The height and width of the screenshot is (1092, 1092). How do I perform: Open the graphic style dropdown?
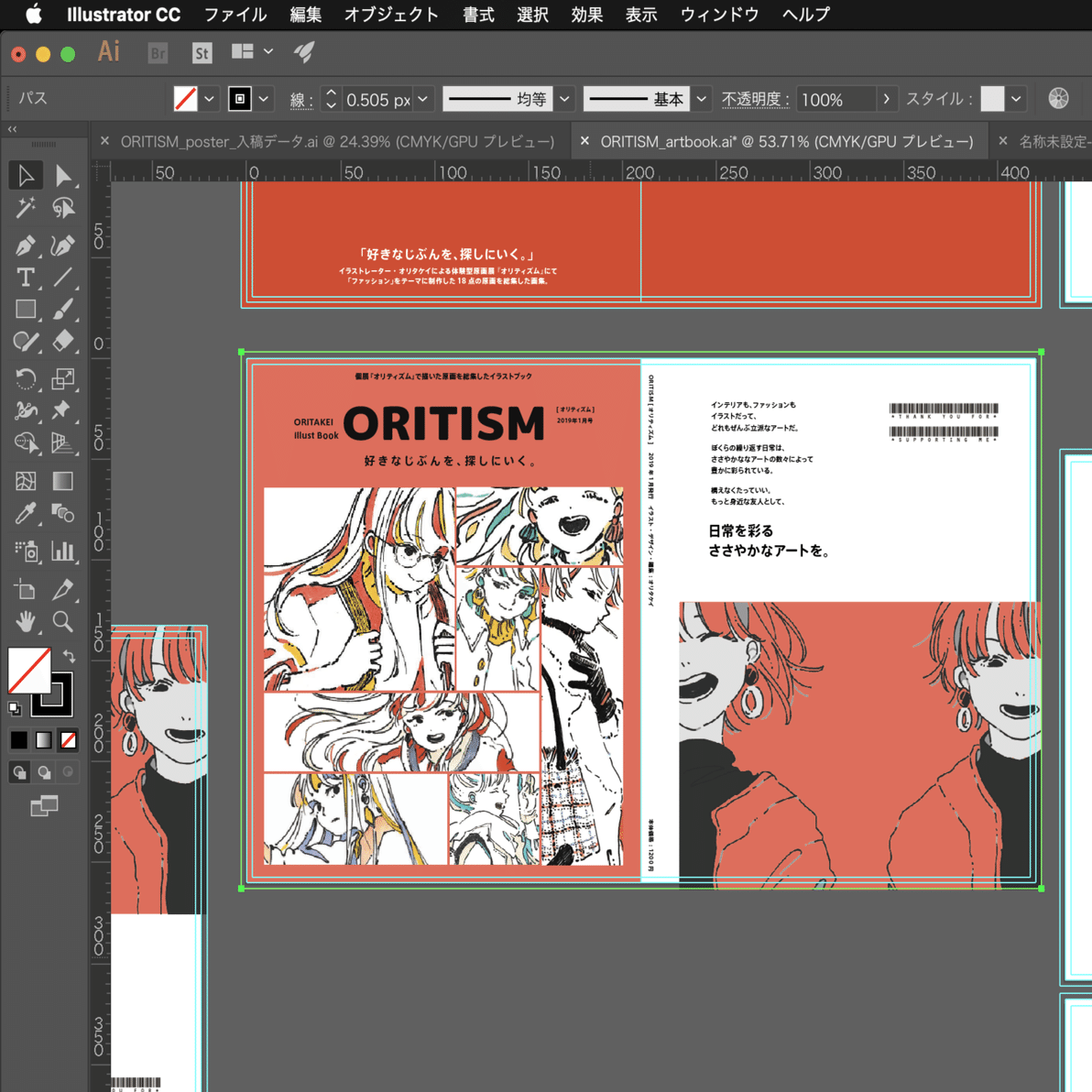1016,98
